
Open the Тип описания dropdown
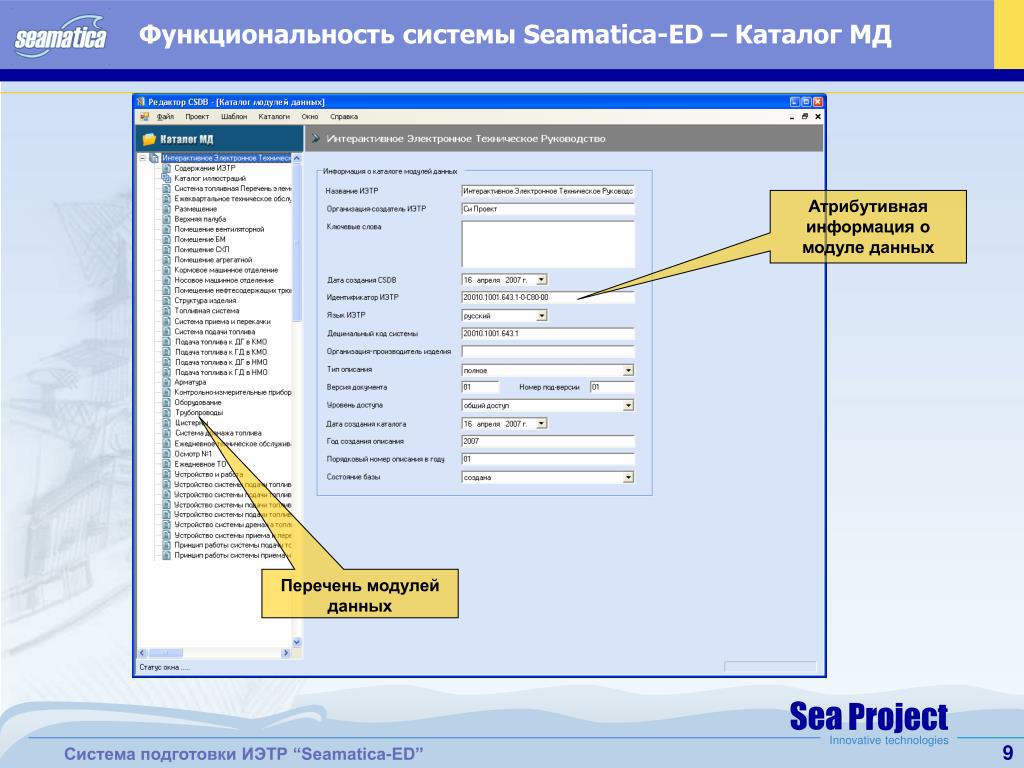(628, 370)
